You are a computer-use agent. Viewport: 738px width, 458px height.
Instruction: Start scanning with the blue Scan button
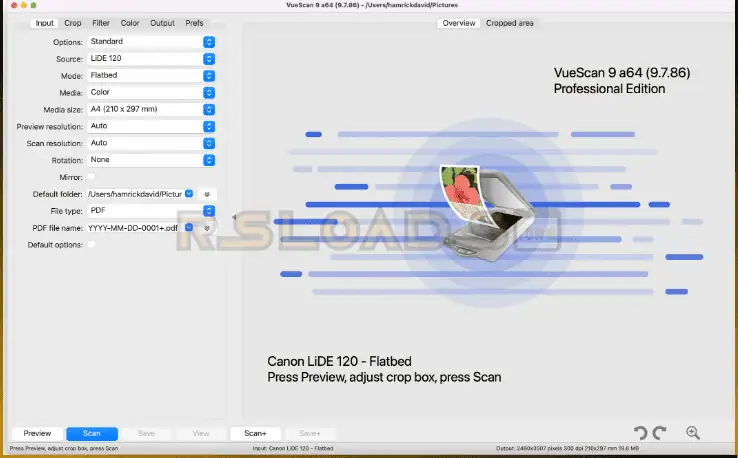tap(92, 433)
